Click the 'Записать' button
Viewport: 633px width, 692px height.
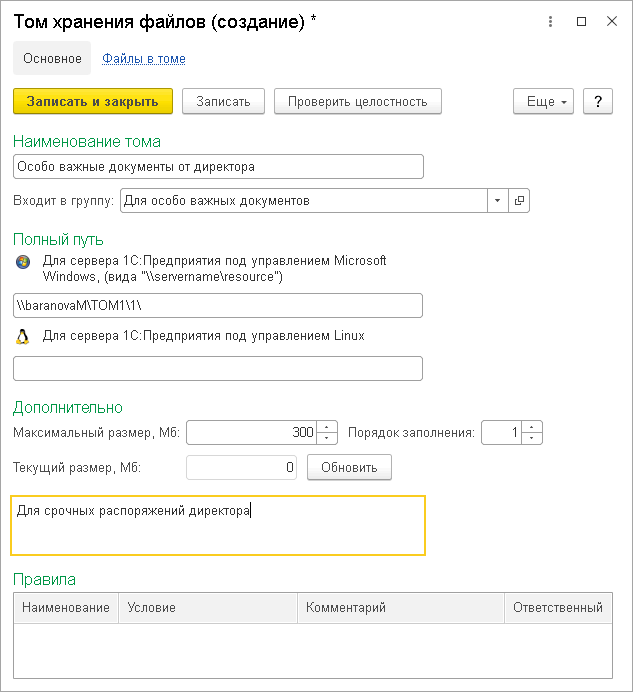223,102
